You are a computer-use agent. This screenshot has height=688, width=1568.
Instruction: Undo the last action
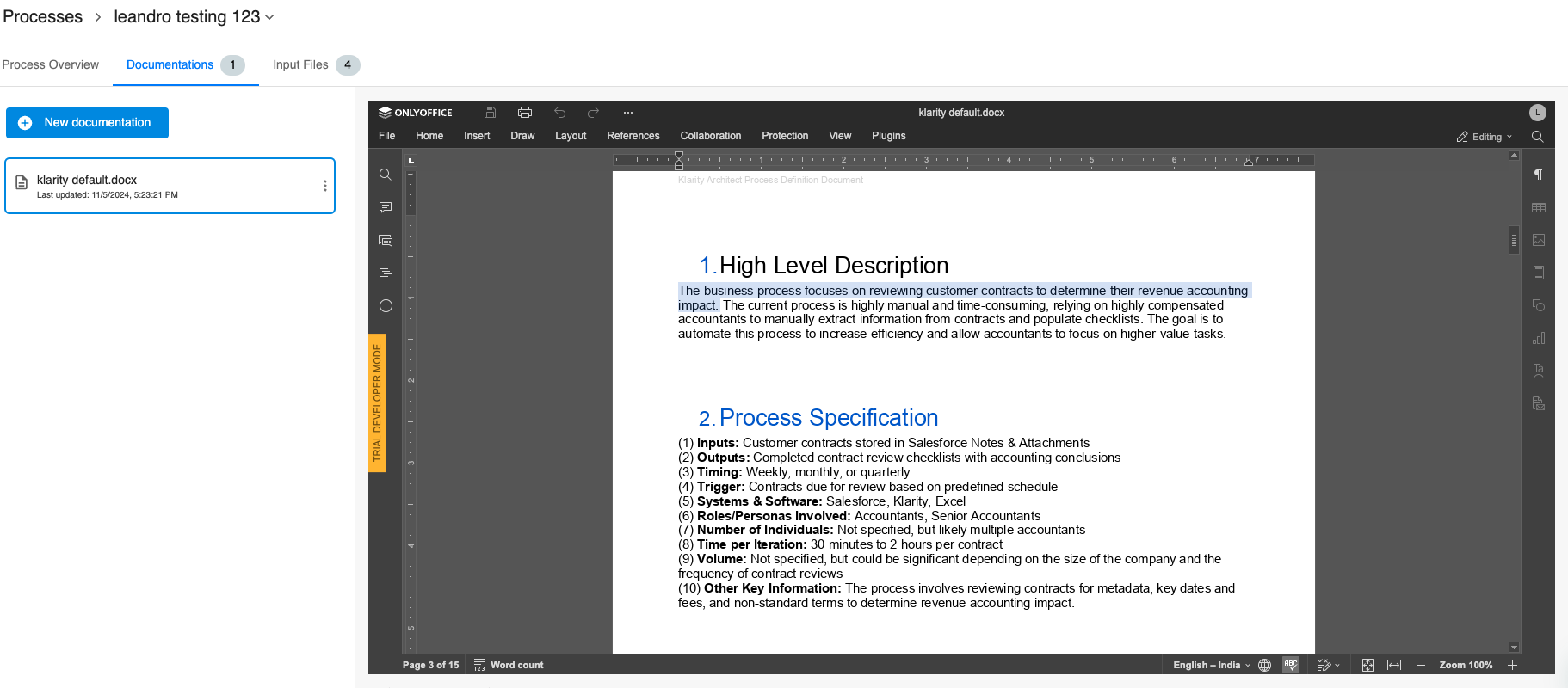coord(560,113)
